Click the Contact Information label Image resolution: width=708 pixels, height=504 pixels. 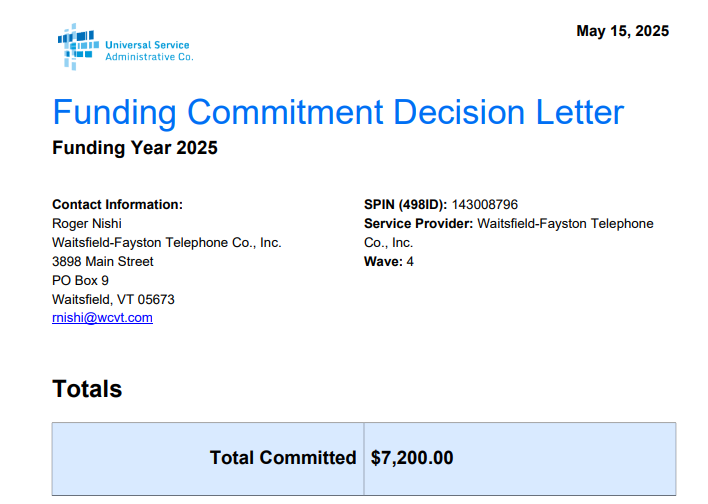pyautogui.click(x=117, y=204)
